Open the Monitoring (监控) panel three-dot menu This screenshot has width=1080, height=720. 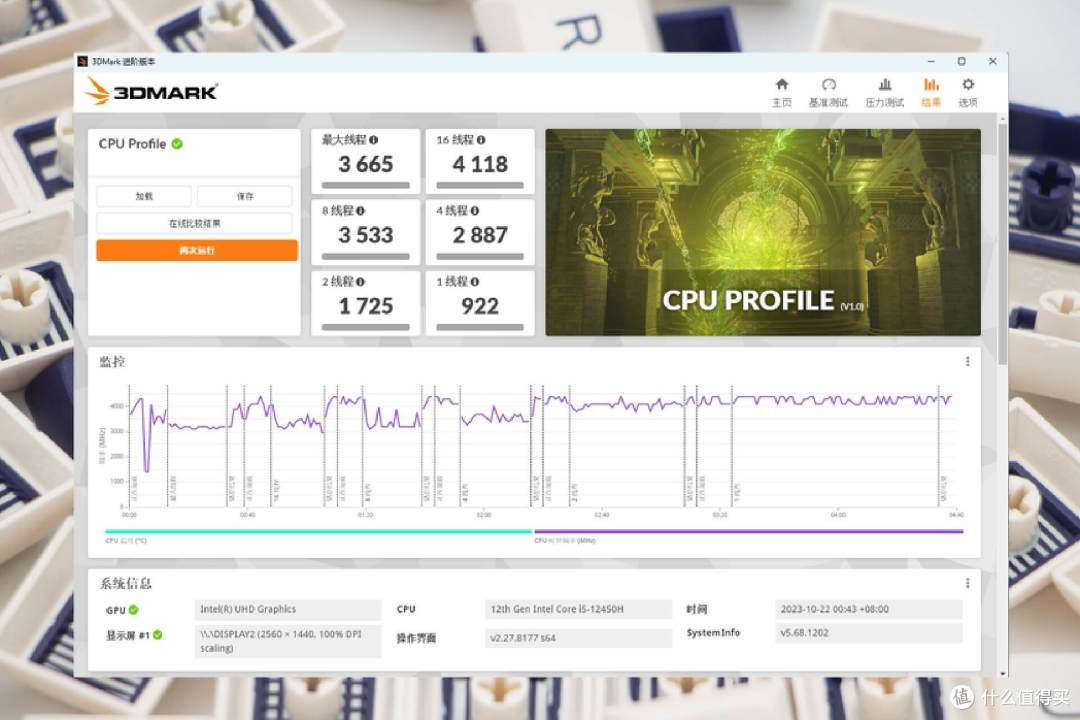pos(968,362)
